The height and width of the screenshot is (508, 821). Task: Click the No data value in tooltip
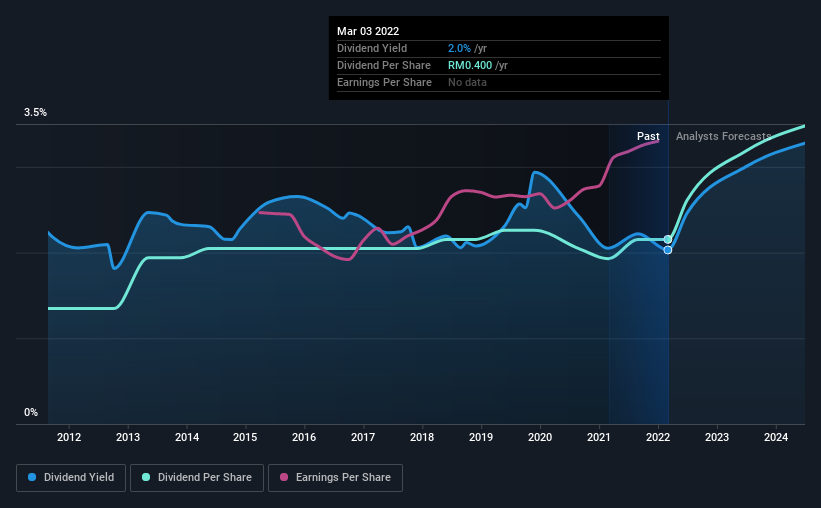pos(467,82)
